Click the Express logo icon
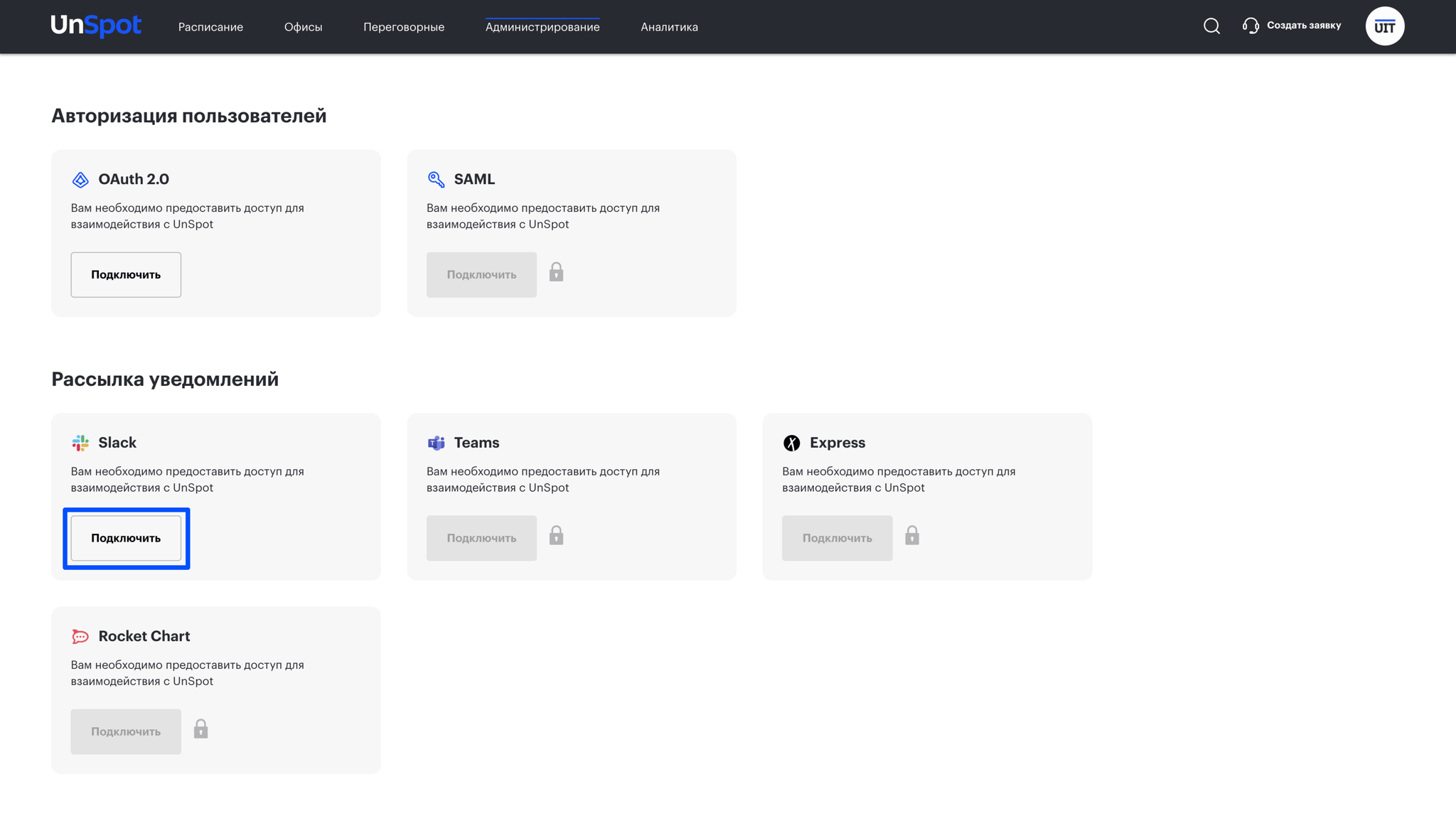Viewport: 1456px width, 818px height. click(x=791, y=443)
